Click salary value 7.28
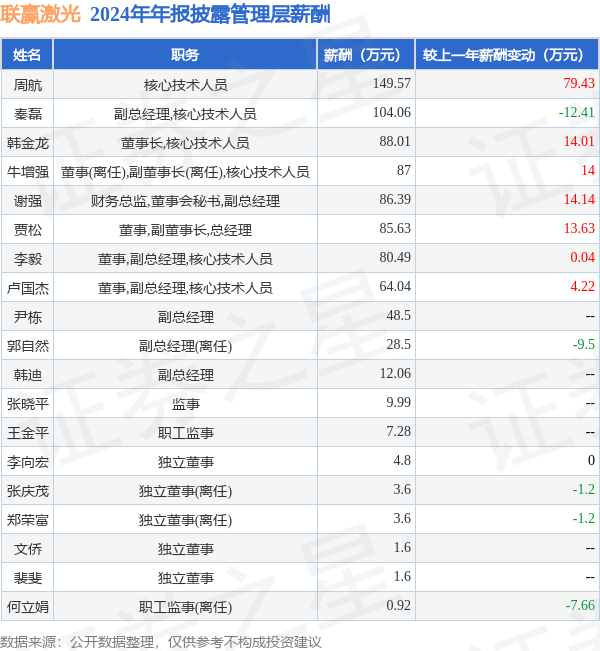This screenshot has height=651, width=600. click(399, 431)
